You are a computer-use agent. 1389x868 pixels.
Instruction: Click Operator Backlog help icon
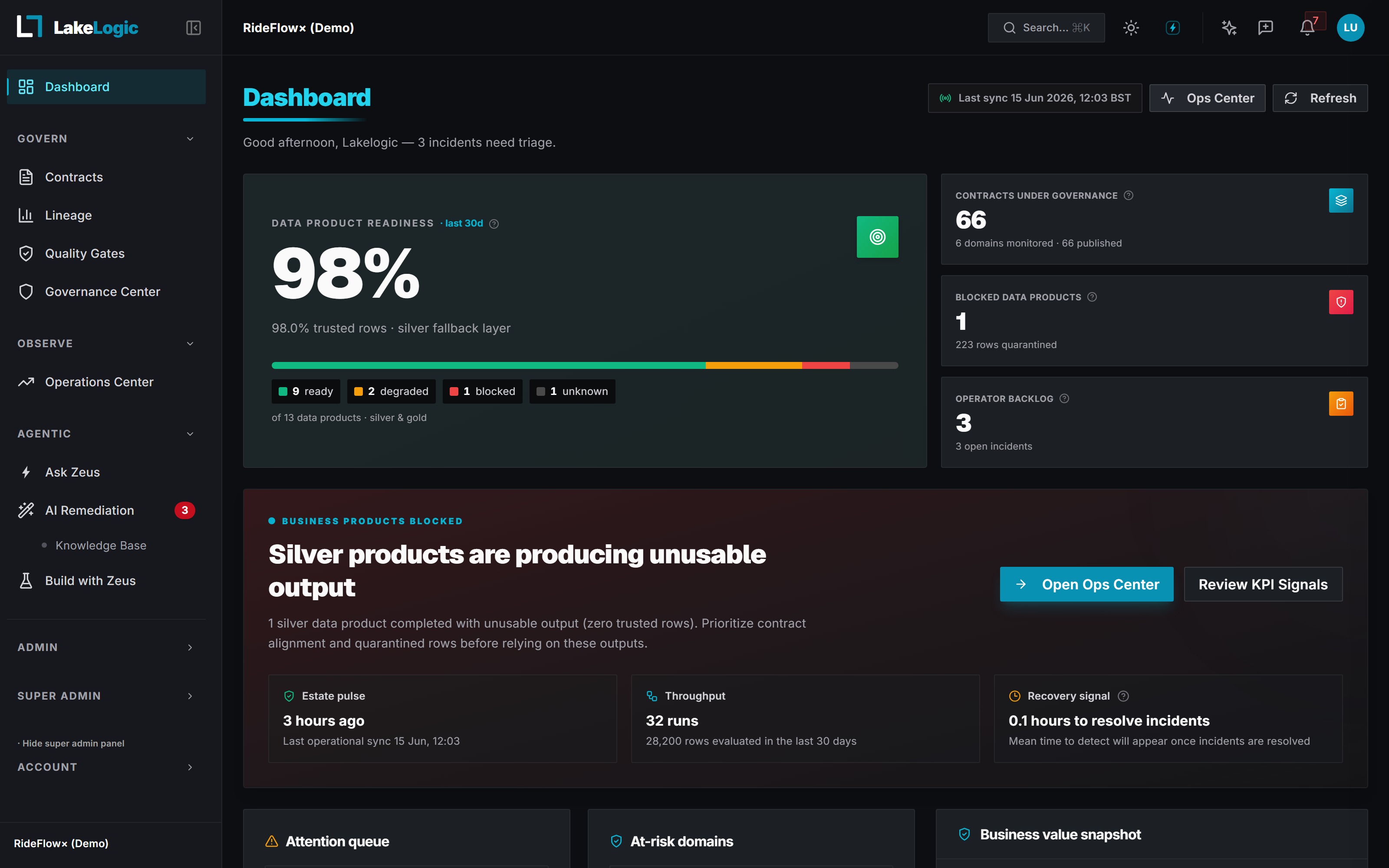tap(1064, 398)
